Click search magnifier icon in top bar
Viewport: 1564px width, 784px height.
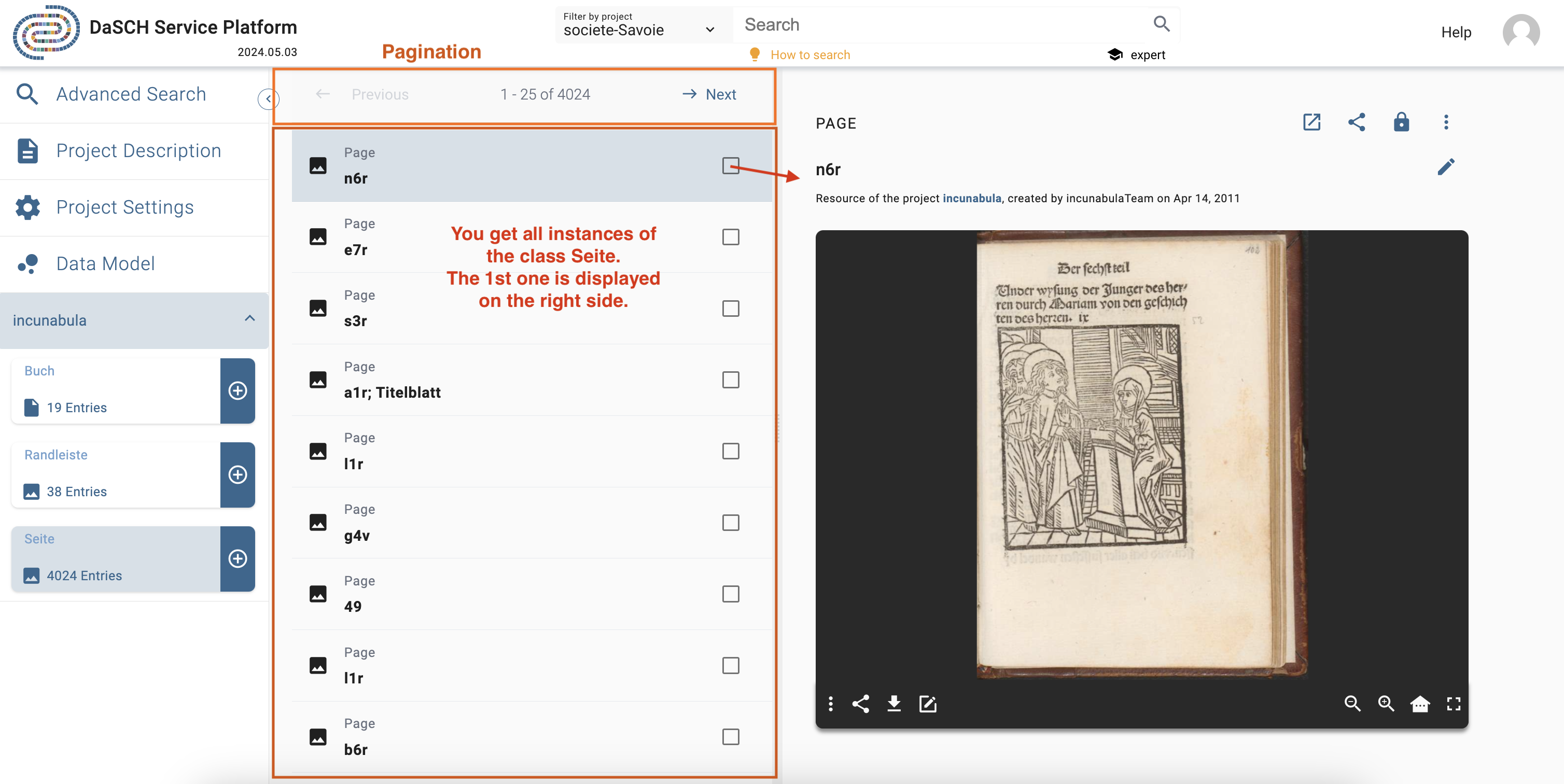tap(1161, 24)
